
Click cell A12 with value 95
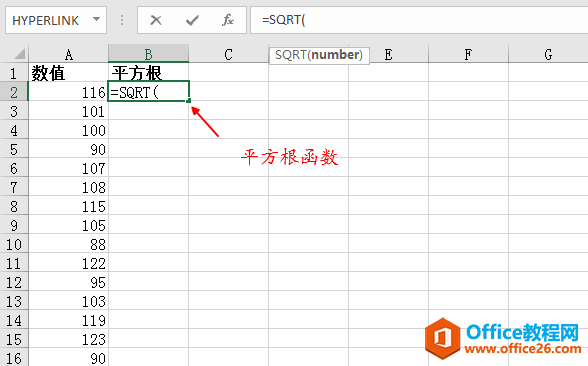point(68,282)
